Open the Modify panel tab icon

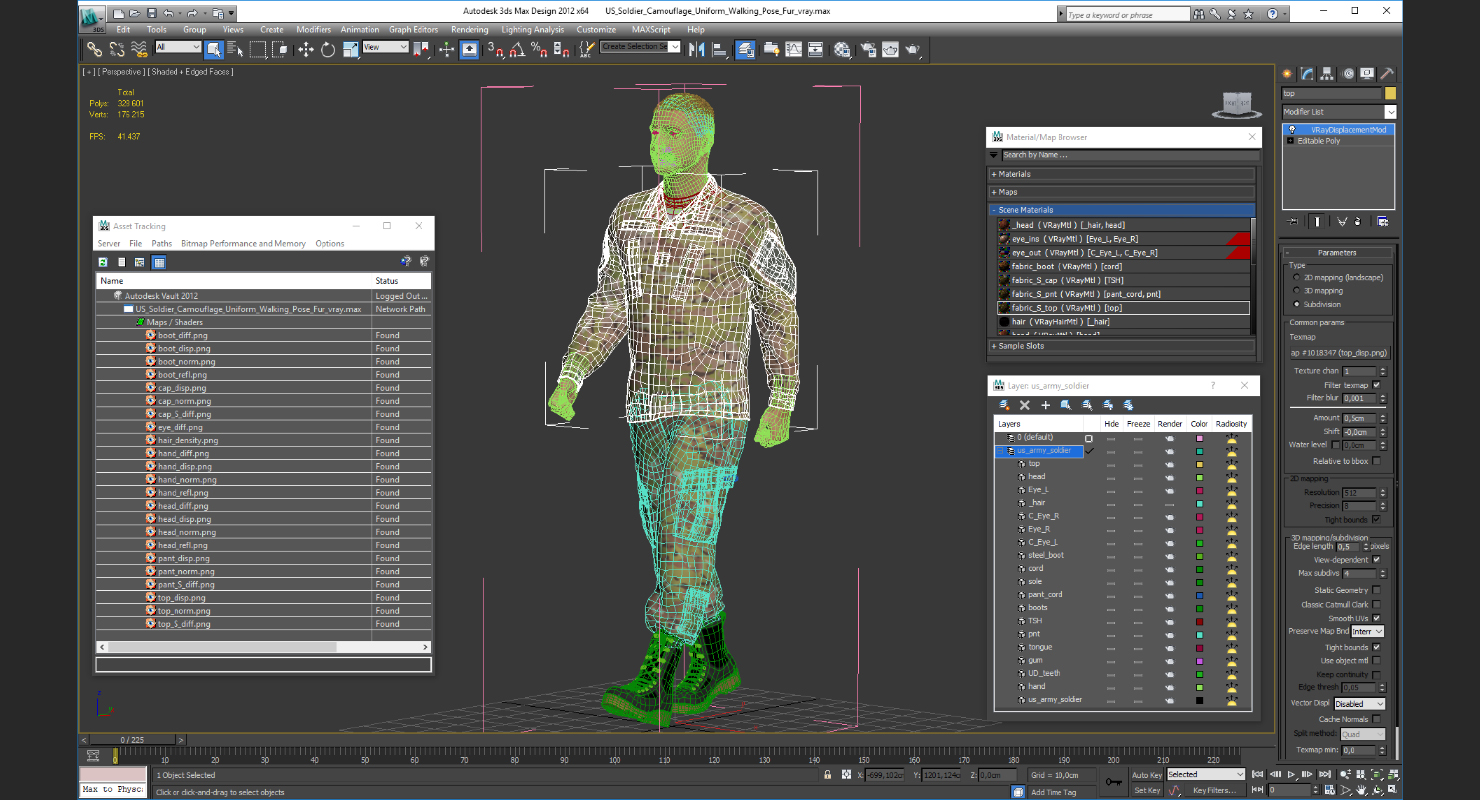coord(1307,74)
